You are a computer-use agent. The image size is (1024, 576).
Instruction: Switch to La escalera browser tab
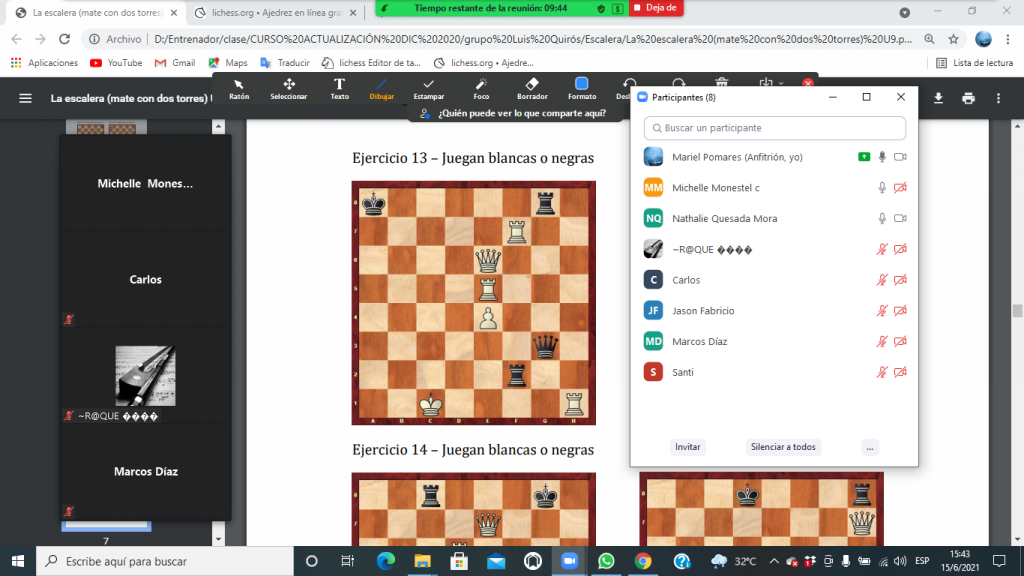pyautogui.click(x=97, y=12)
